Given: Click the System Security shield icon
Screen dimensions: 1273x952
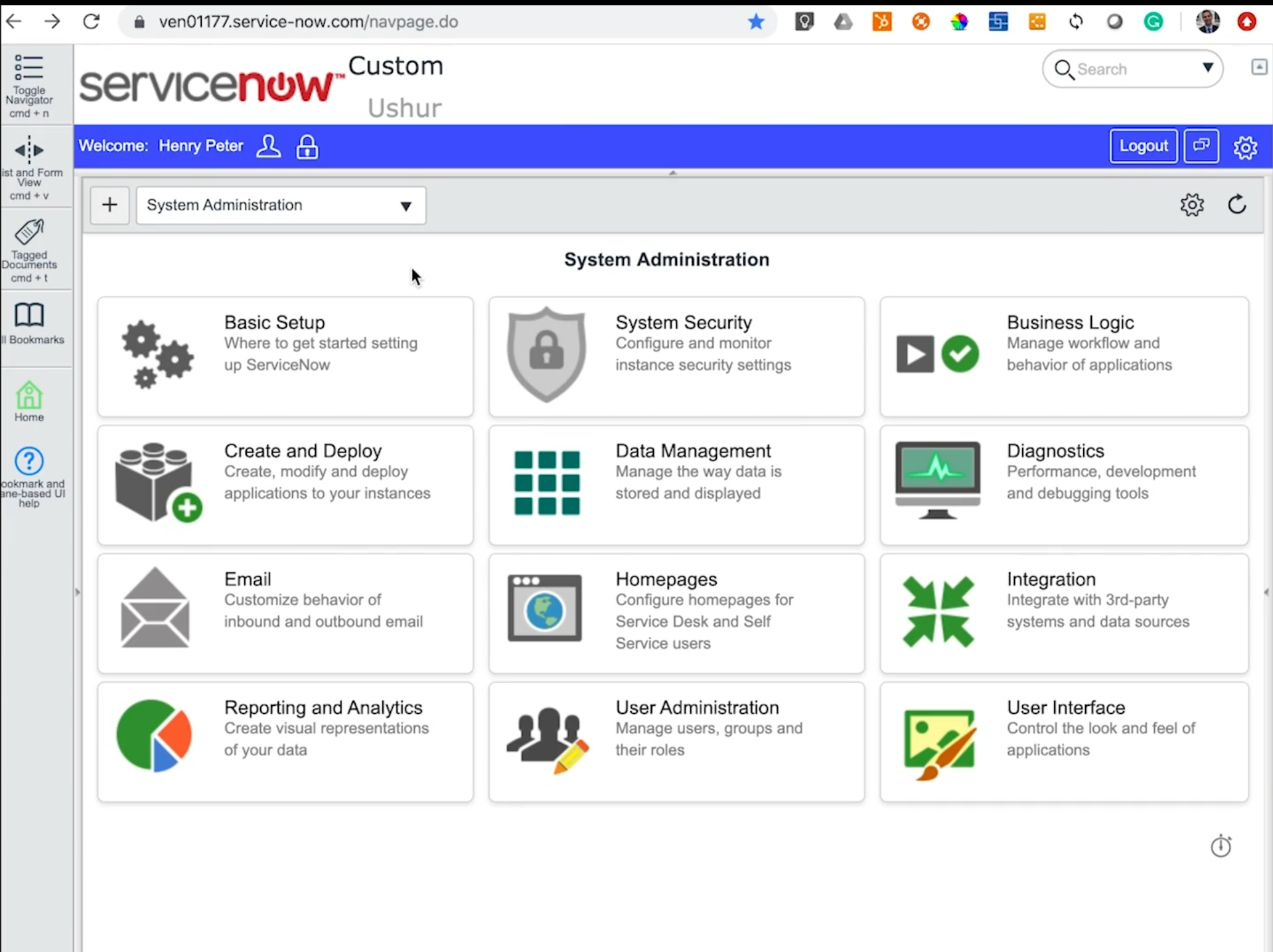Looking at the screenshot, I should (546, 354).
